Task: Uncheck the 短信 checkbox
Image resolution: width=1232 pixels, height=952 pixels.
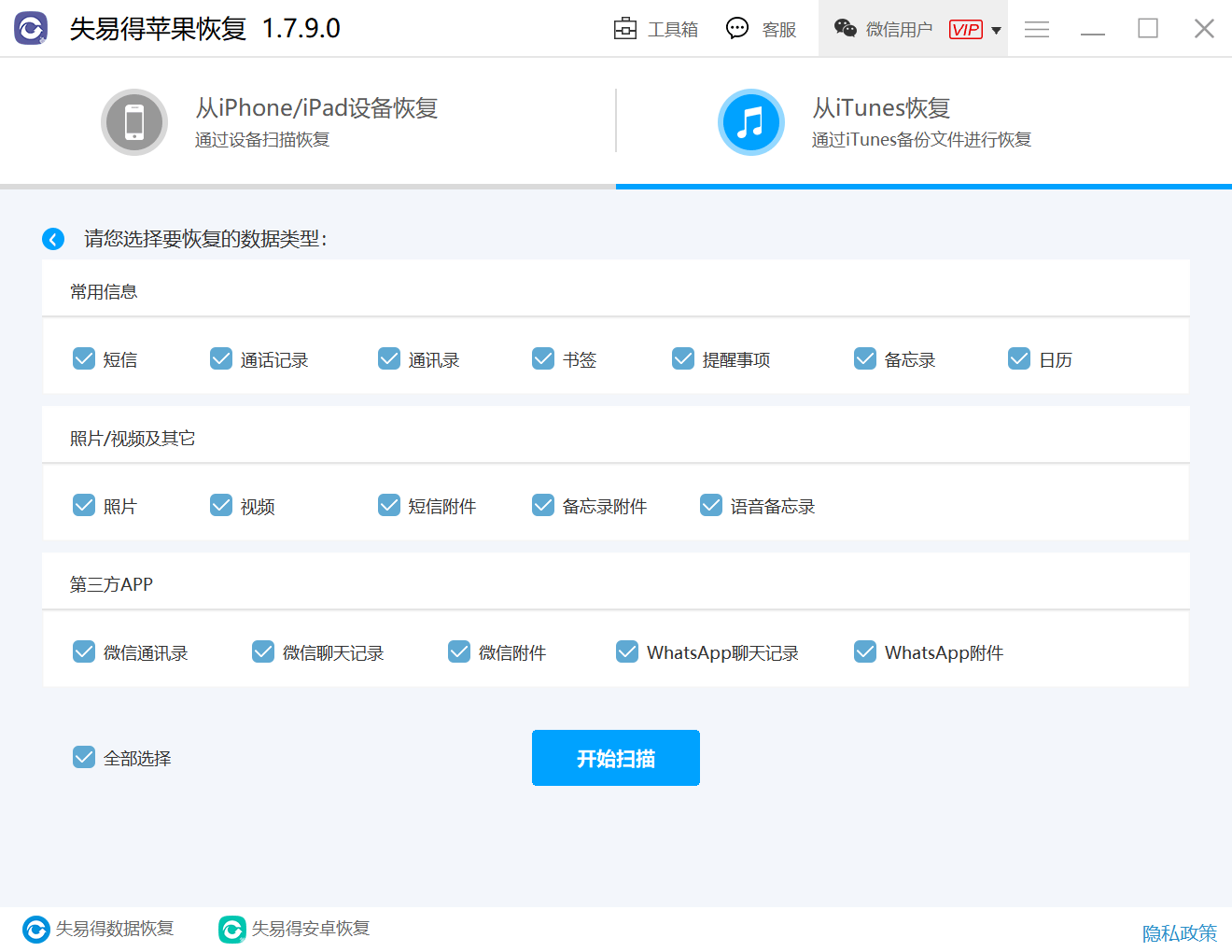Action: [x=84, y=359]
